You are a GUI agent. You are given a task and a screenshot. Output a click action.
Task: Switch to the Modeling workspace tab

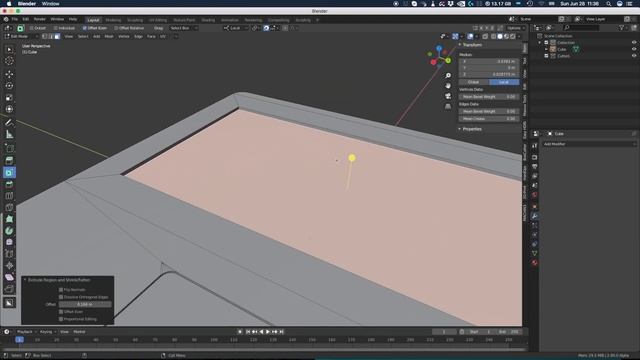(113, 20)
